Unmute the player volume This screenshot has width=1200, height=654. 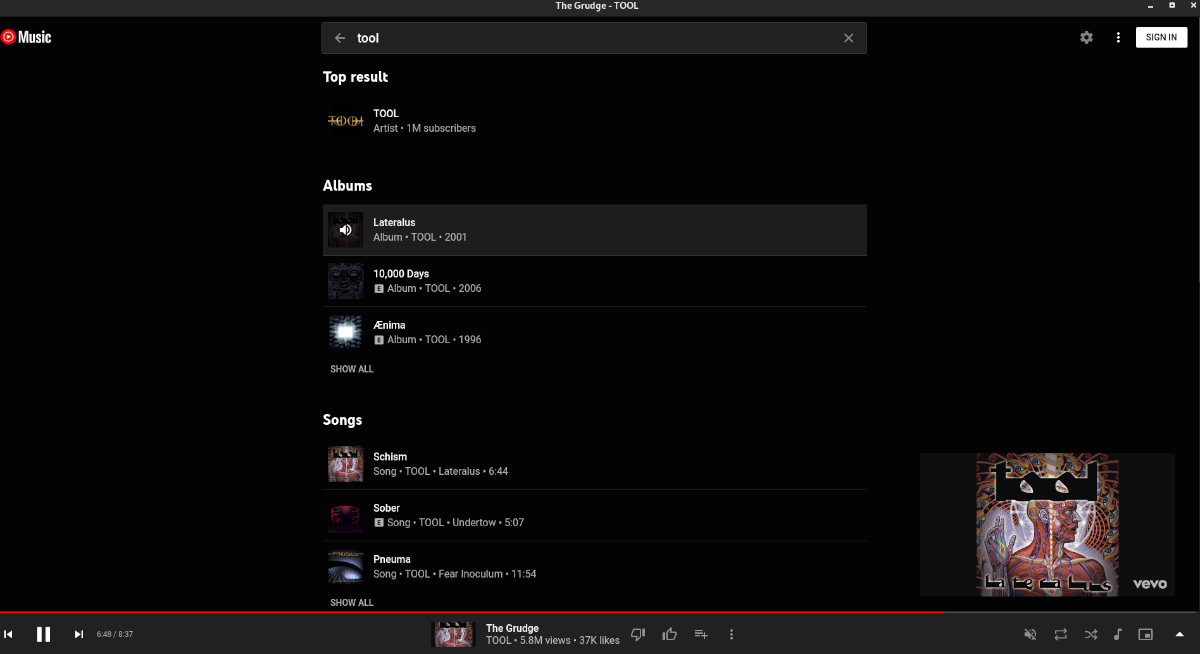1030,634
